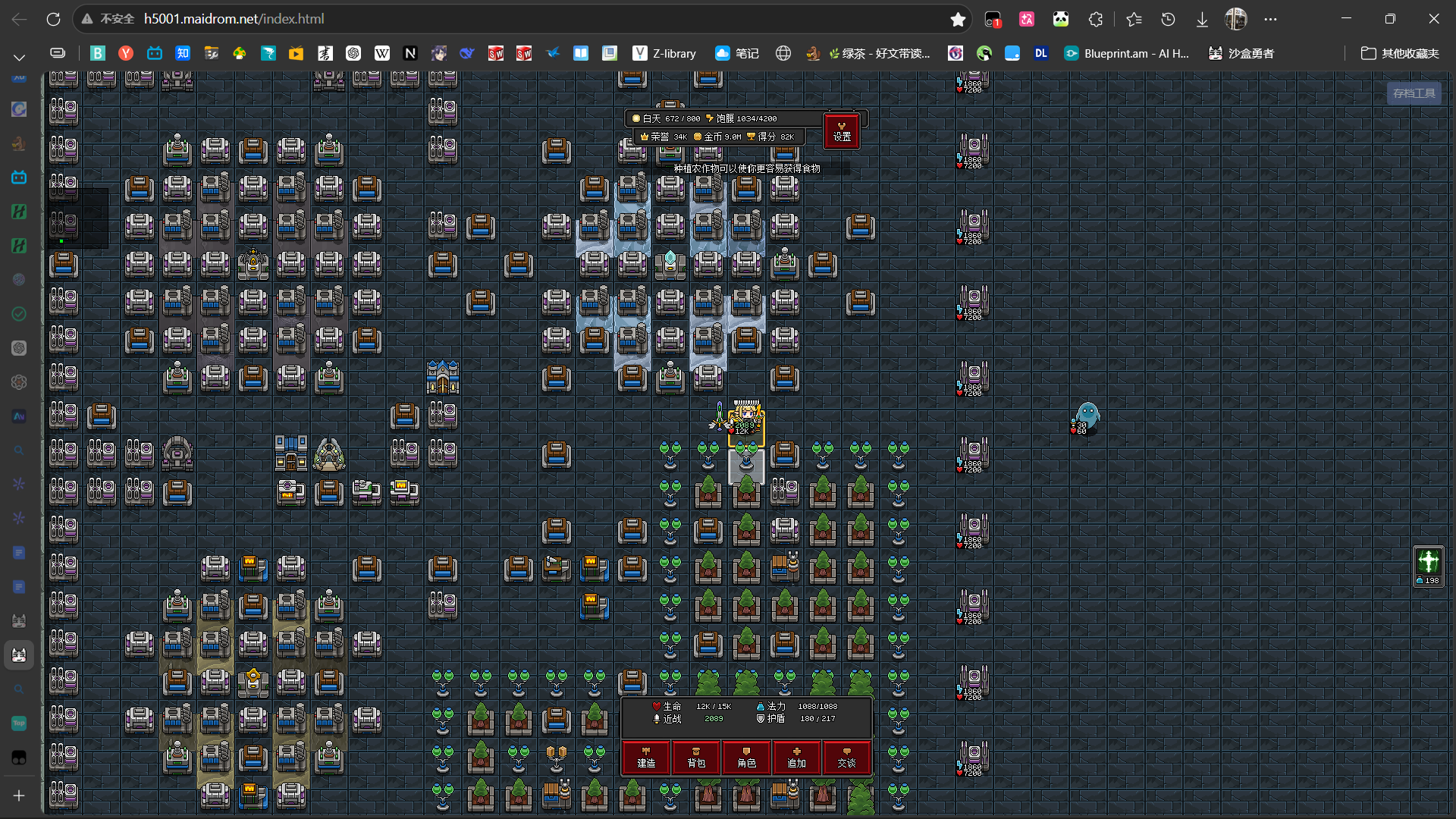
Task: Click the crop-planting hint text
Action: coord(747,168)
